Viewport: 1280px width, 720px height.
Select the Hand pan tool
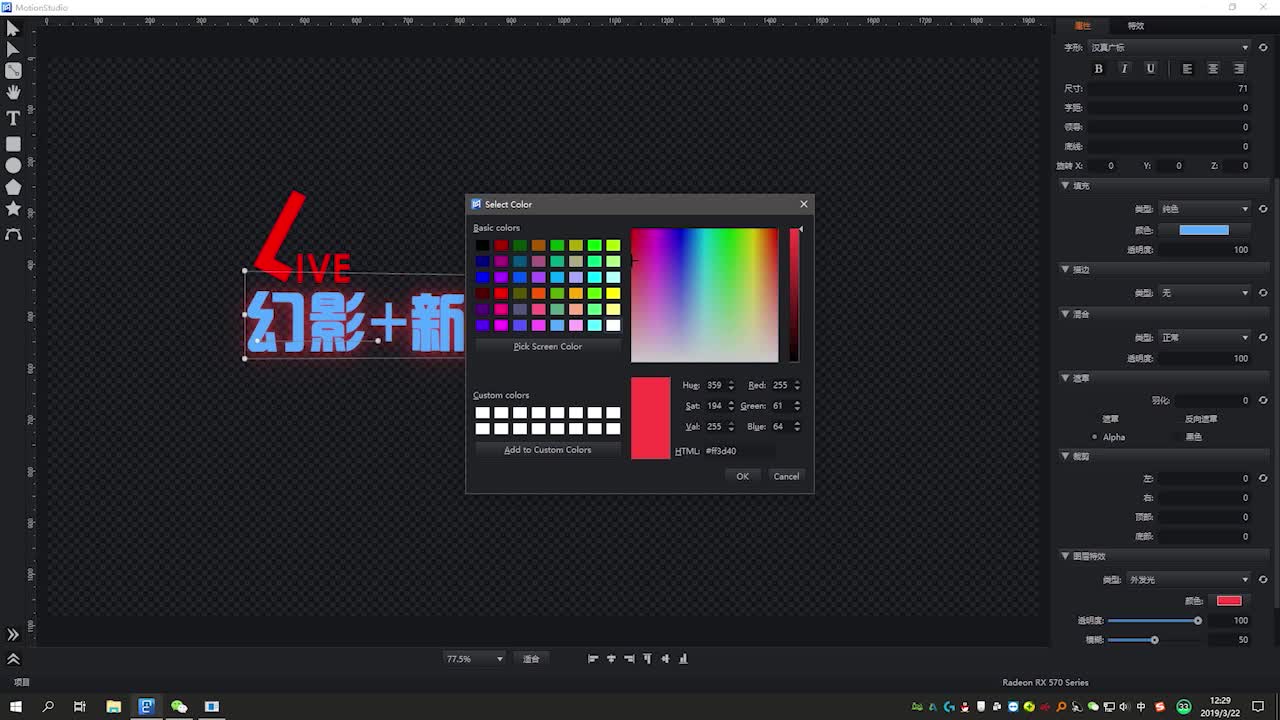click(13, 93)
